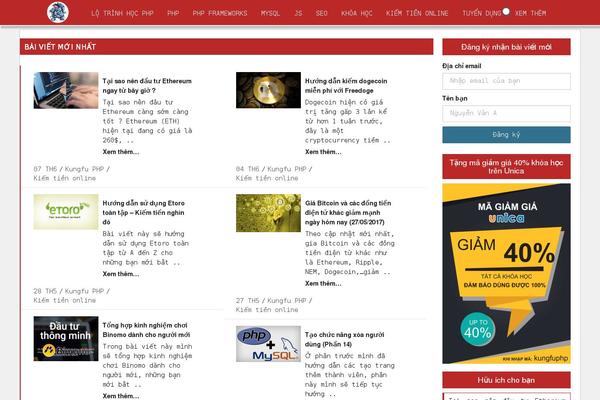Expand the XEM THÊM menu
Viewport: 600px width, 400px height.
pos(530,13)
